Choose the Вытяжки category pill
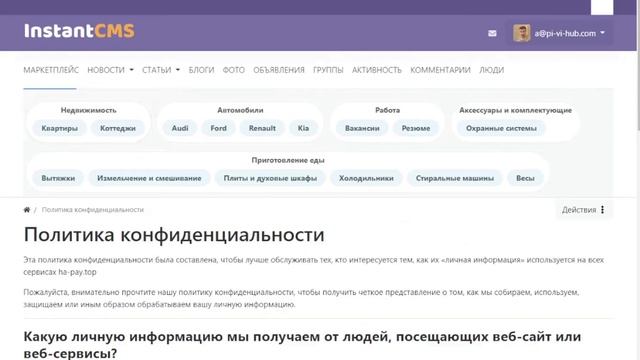This screenshot has width=640, height=360. [58, 178]
